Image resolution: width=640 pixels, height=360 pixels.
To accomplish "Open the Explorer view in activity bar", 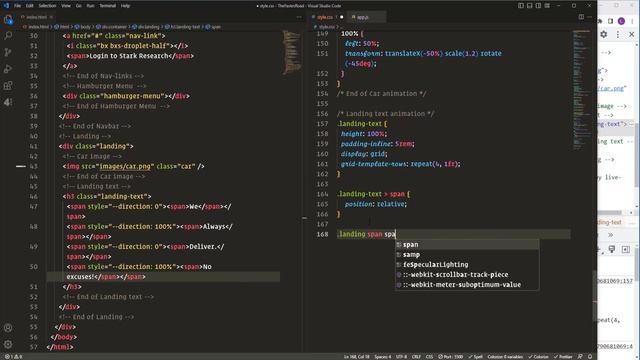I will [x=8, y=19].
